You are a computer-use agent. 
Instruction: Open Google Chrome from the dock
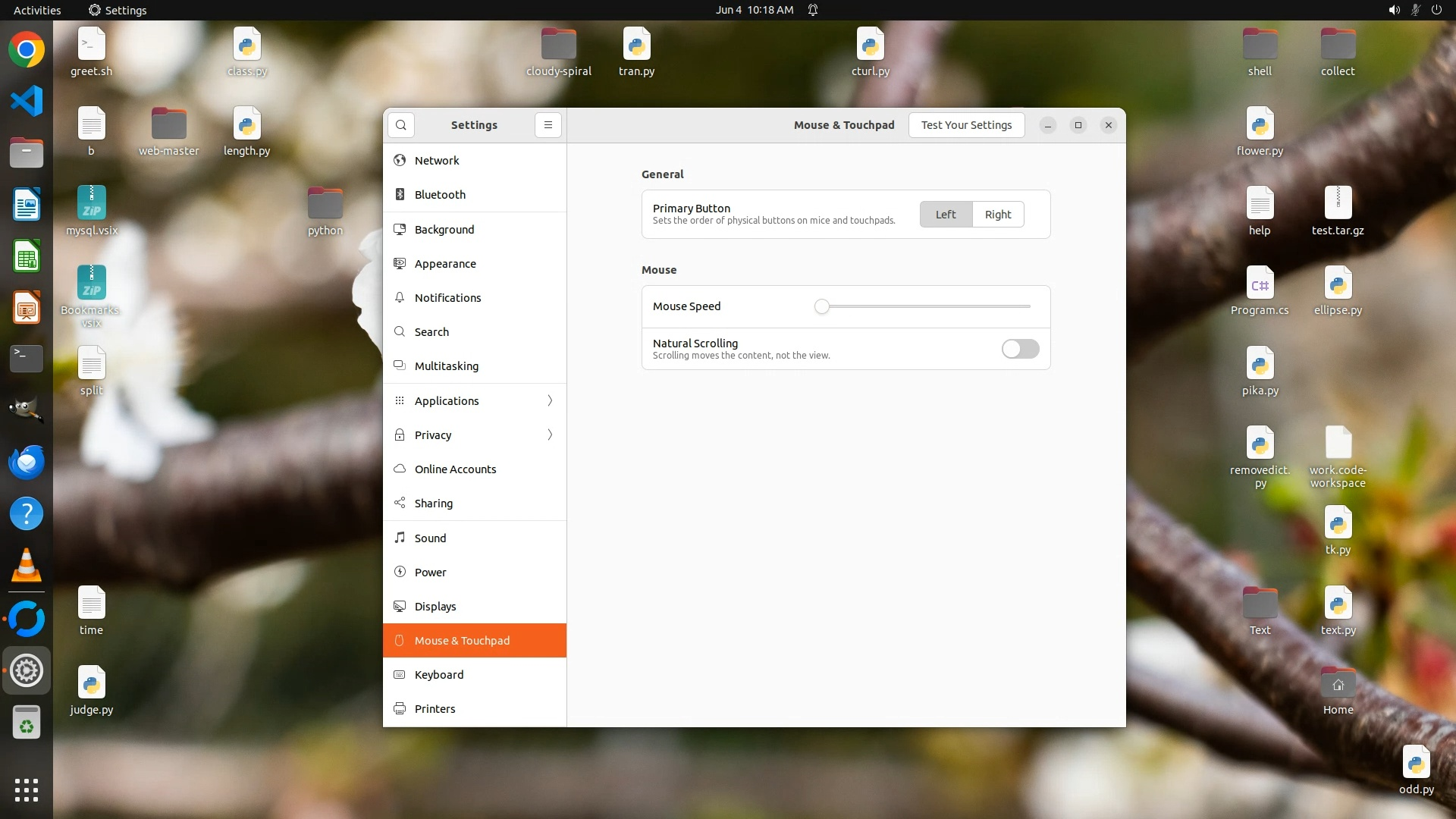coord(27,50)
